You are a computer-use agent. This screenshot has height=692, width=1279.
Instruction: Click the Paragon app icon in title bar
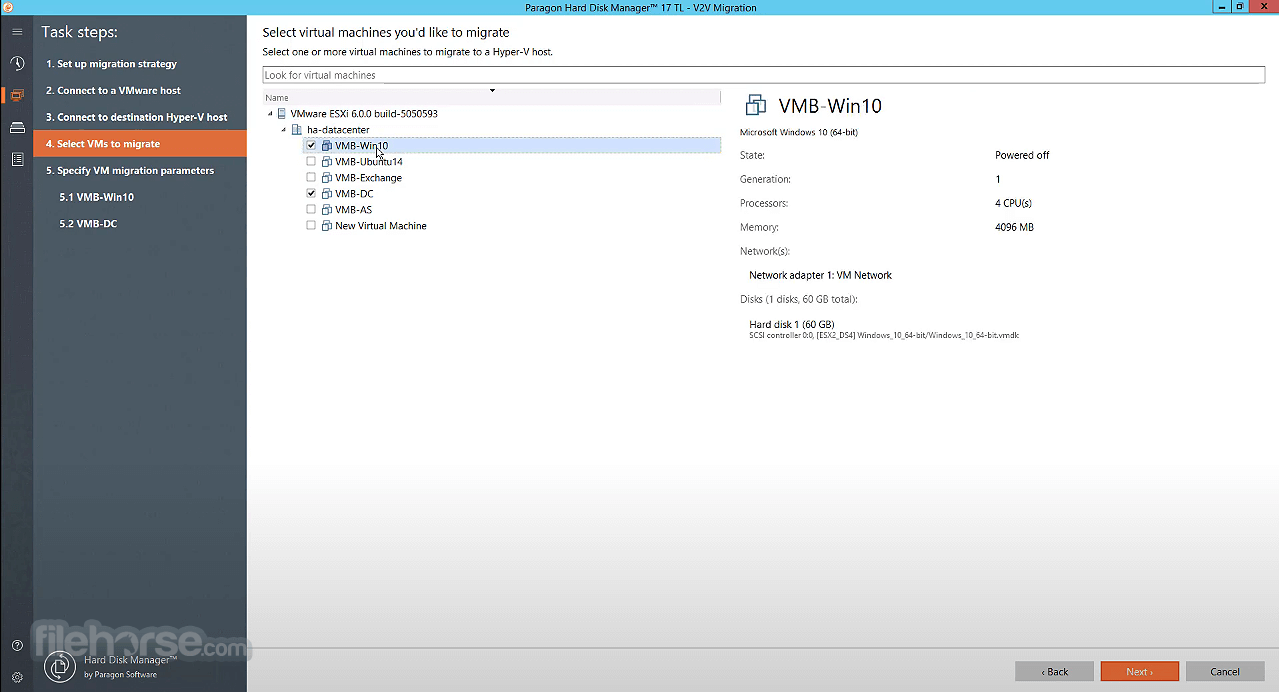(8, 7)
